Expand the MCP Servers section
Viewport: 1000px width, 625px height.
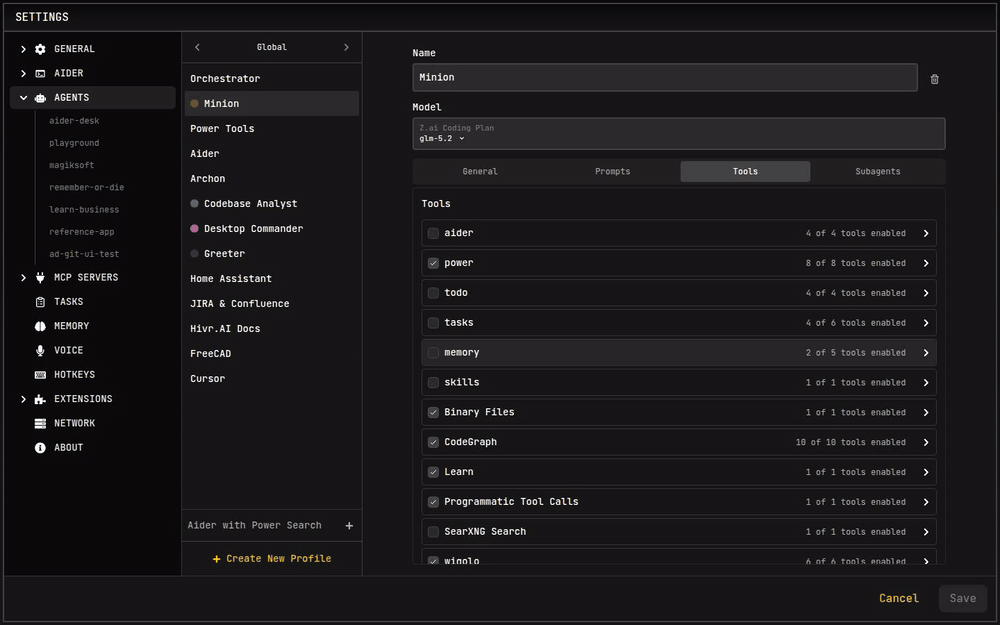[x=23, y=277]
